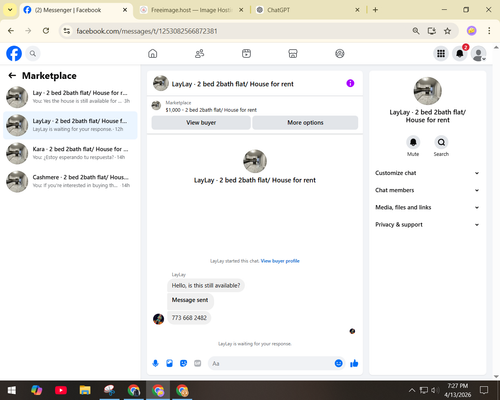500x400 pixels.
Task: Open the browser zoom magnifier icon
Action: (416, 31)
